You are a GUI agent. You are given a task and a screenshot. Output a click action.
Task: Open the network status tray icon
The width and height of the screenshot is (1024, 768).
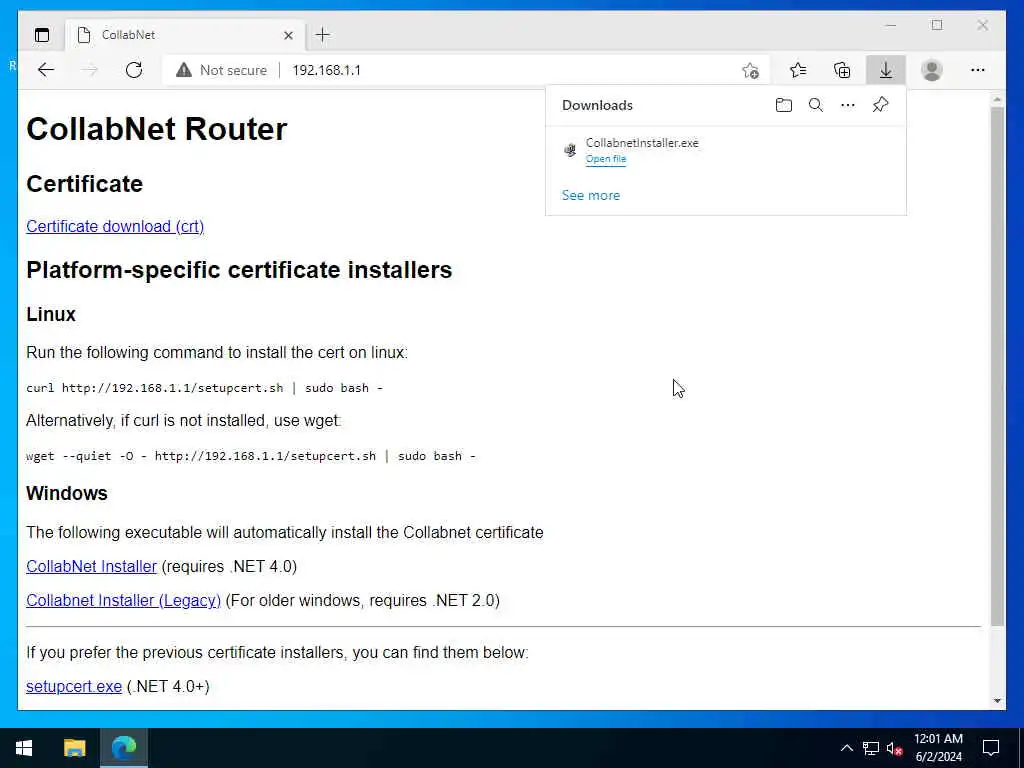click(870, 748)
